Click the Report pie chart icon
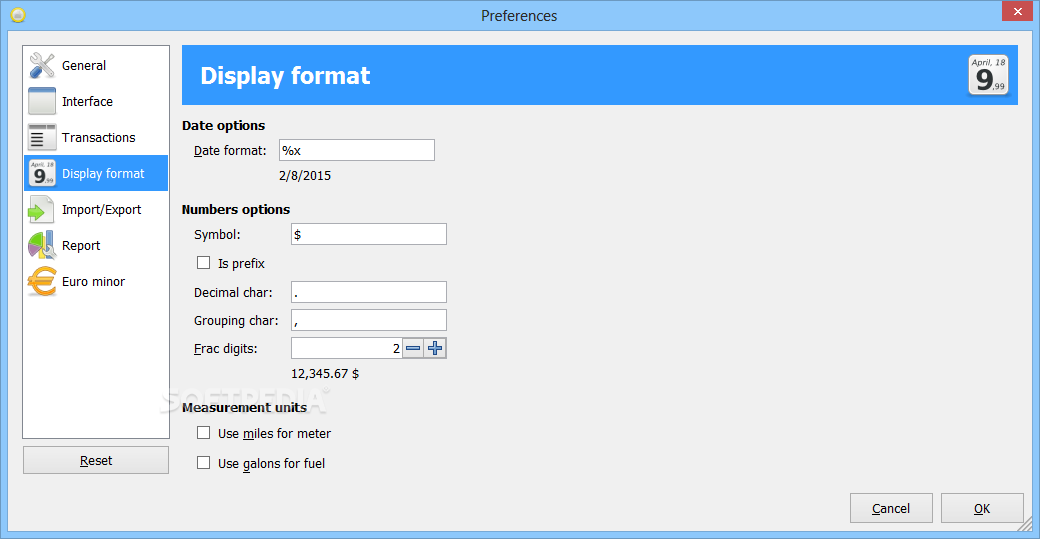 [x=42, y=245]
